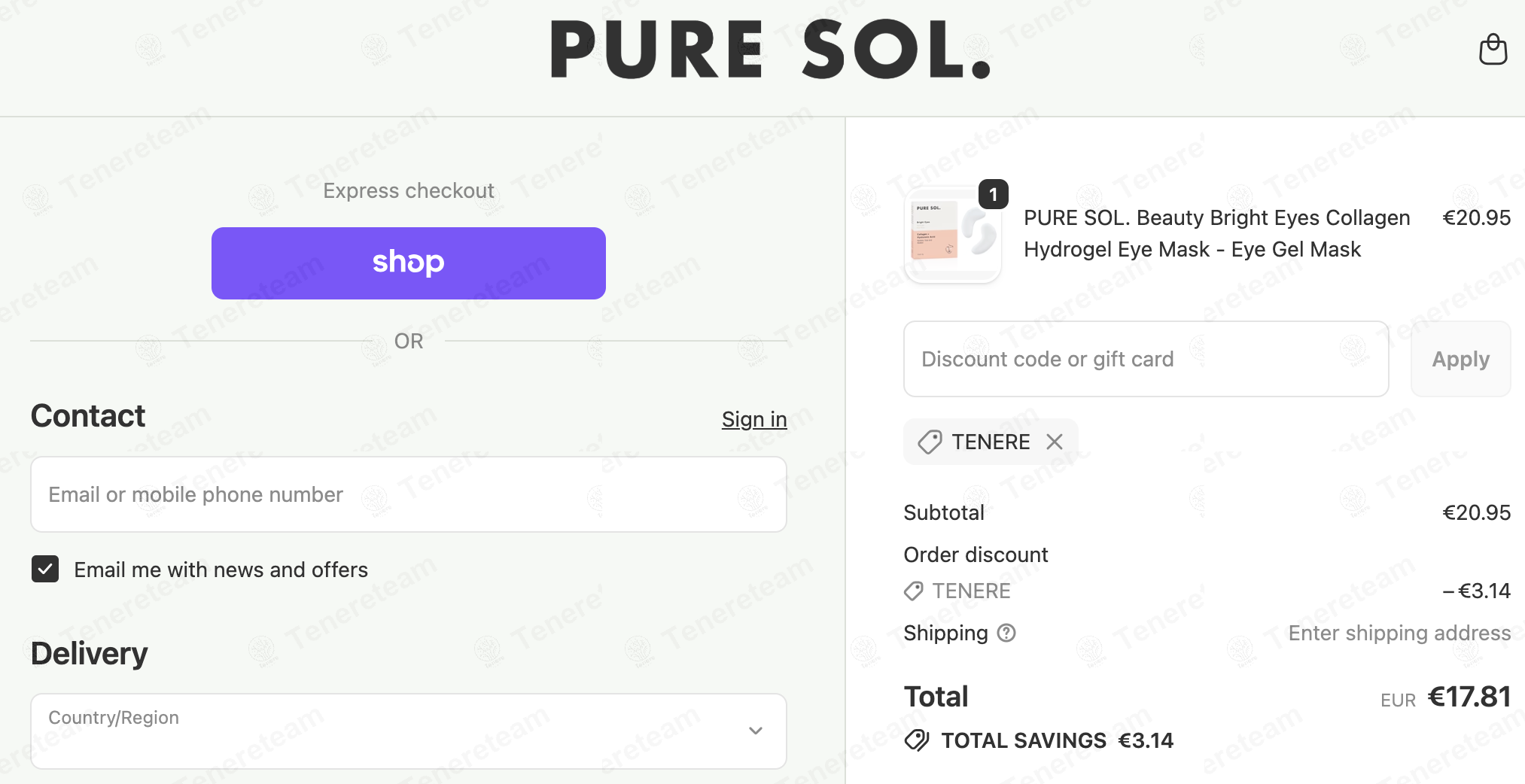Click the eye mask product thumbnail
This screenshot has height=784, width=1525.
click(952, 236)
